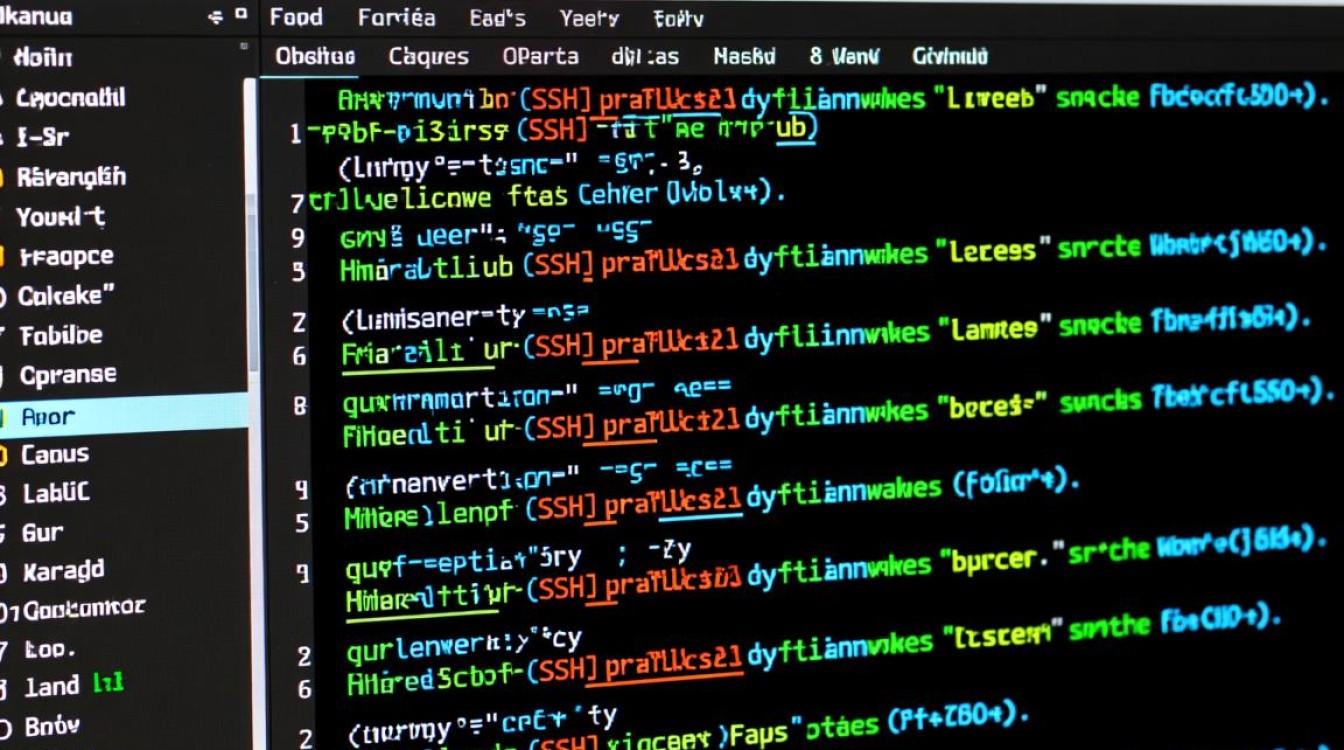Switch to the Givinuid tab

click(950, 56)
